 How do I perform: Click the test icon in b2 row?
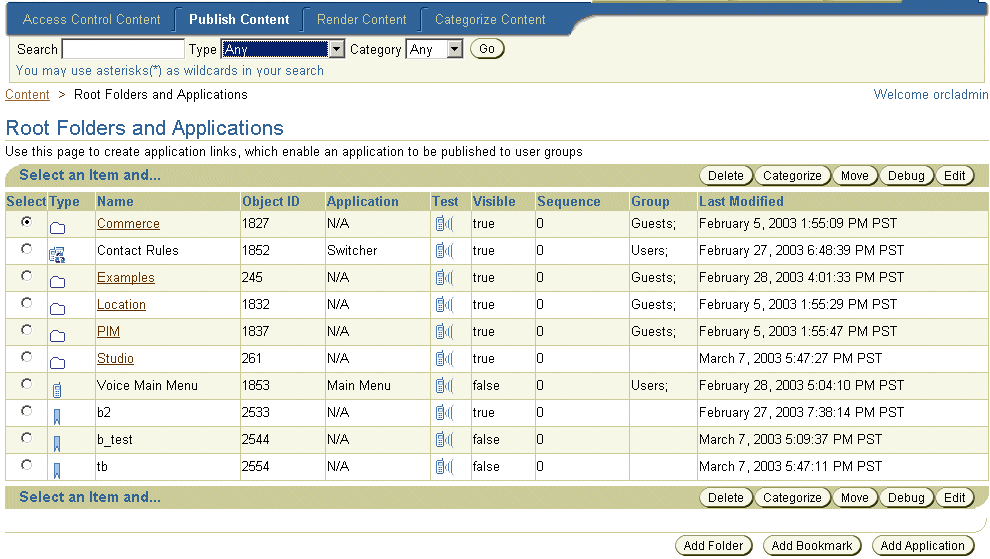[x=444, y=413]
